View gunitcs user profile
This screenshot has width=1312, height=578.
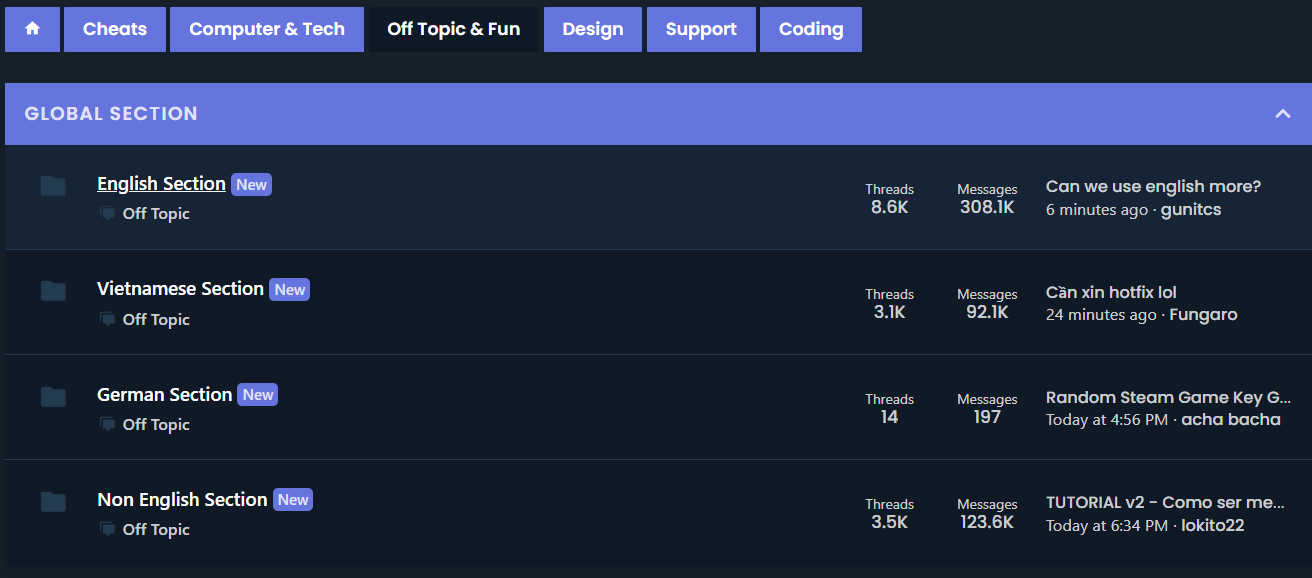click(1191, 210)
